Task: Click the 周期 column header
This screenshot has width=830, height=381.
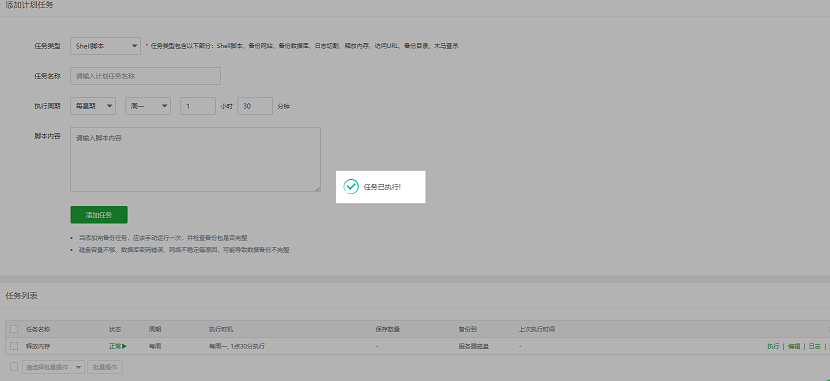Action: pyautogui.click(x=155, y=329)
